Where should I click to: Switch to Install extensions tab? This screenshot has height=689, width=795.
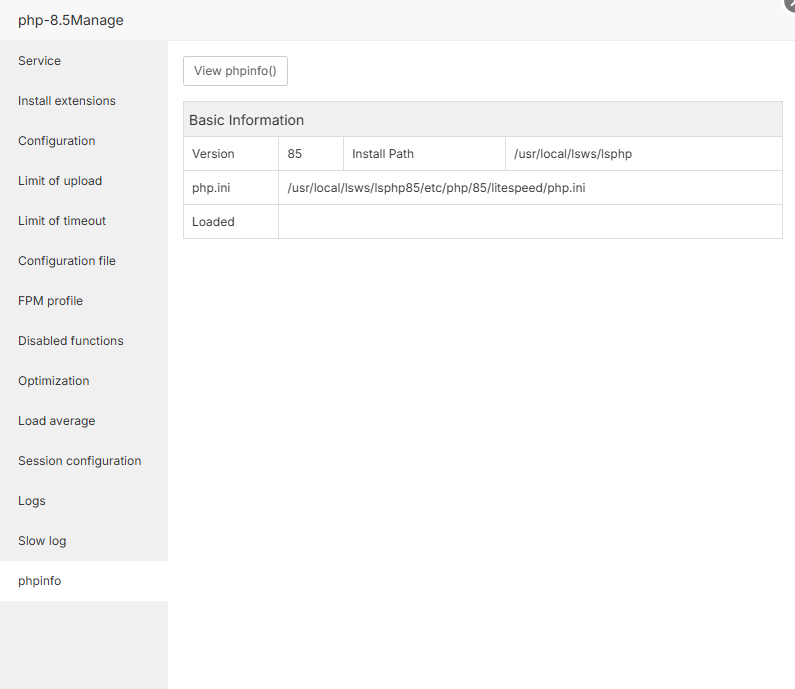coord(67,101)
